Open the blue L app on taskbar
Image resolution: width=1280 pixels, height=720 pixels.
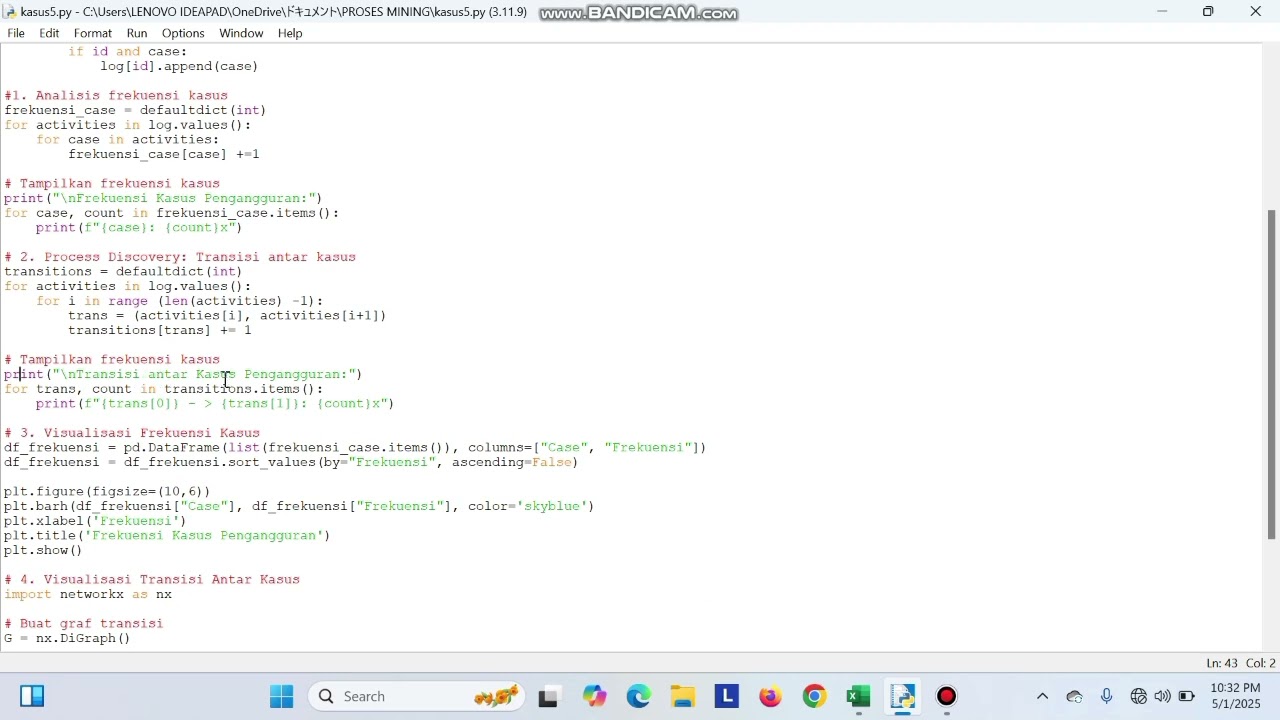point(727,696)
